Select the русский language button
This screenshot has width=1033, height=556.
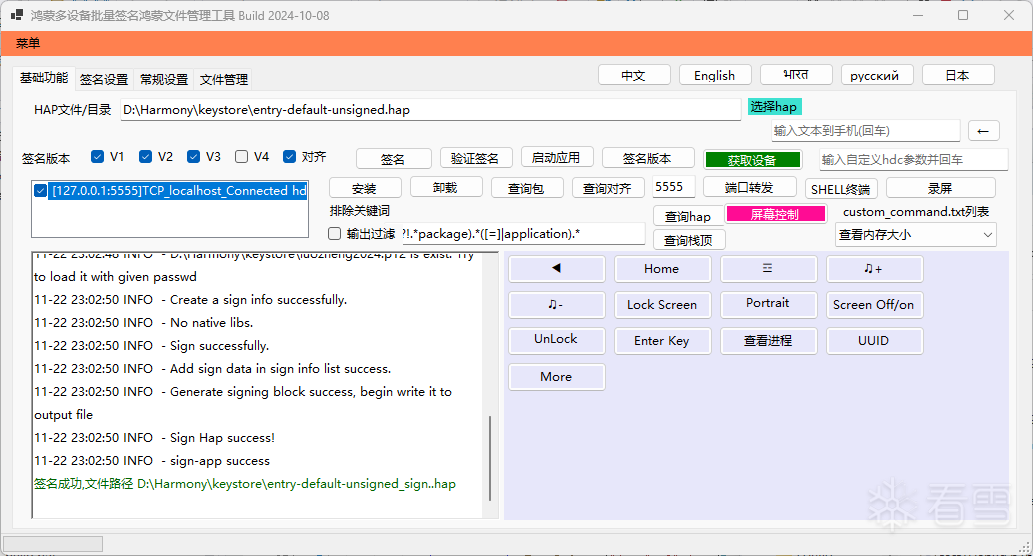coord(877,75)
